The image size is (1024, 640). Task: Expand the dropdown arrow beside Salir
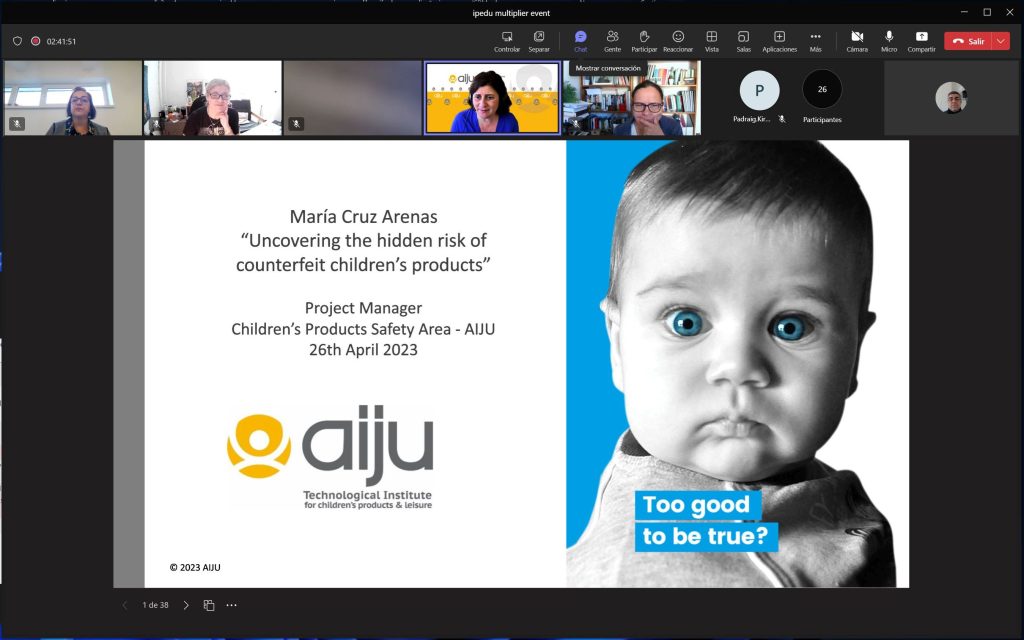click(1000, 41)
